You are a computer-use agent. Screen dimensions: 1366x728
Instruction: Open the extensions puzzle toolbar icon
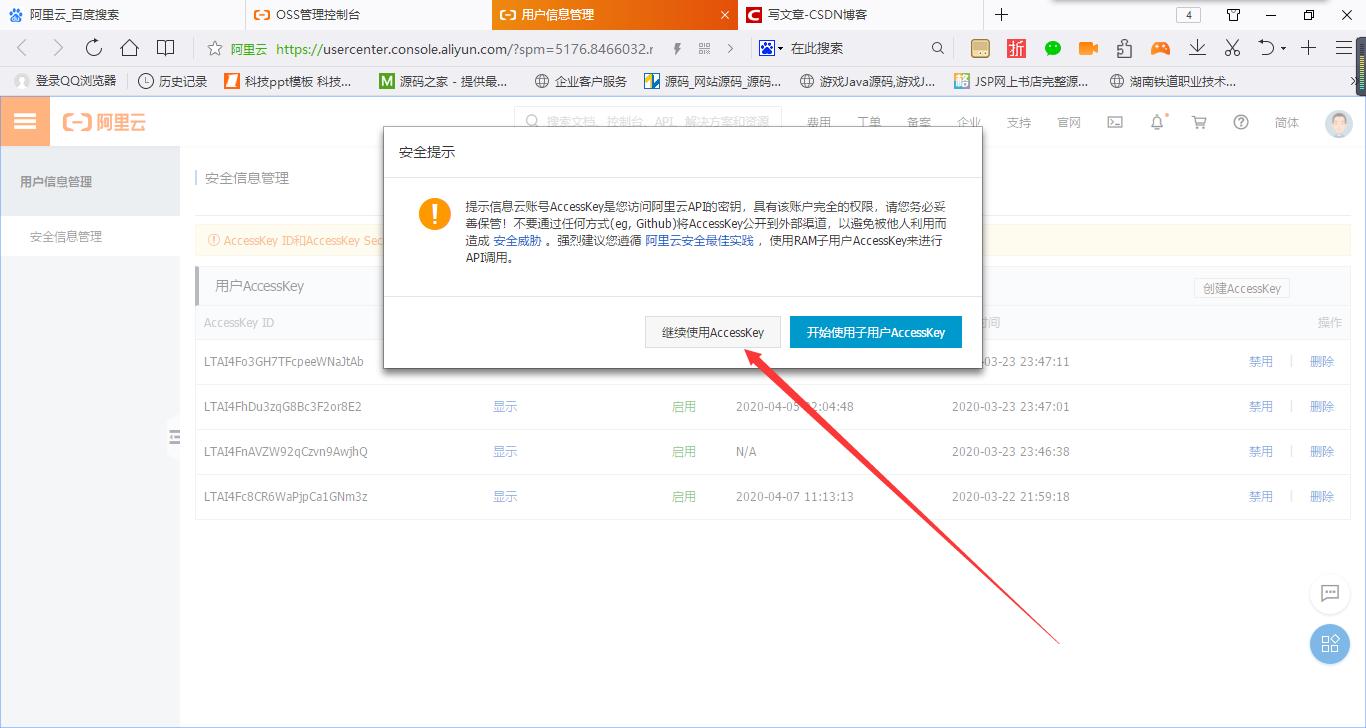coord(1124,48)
